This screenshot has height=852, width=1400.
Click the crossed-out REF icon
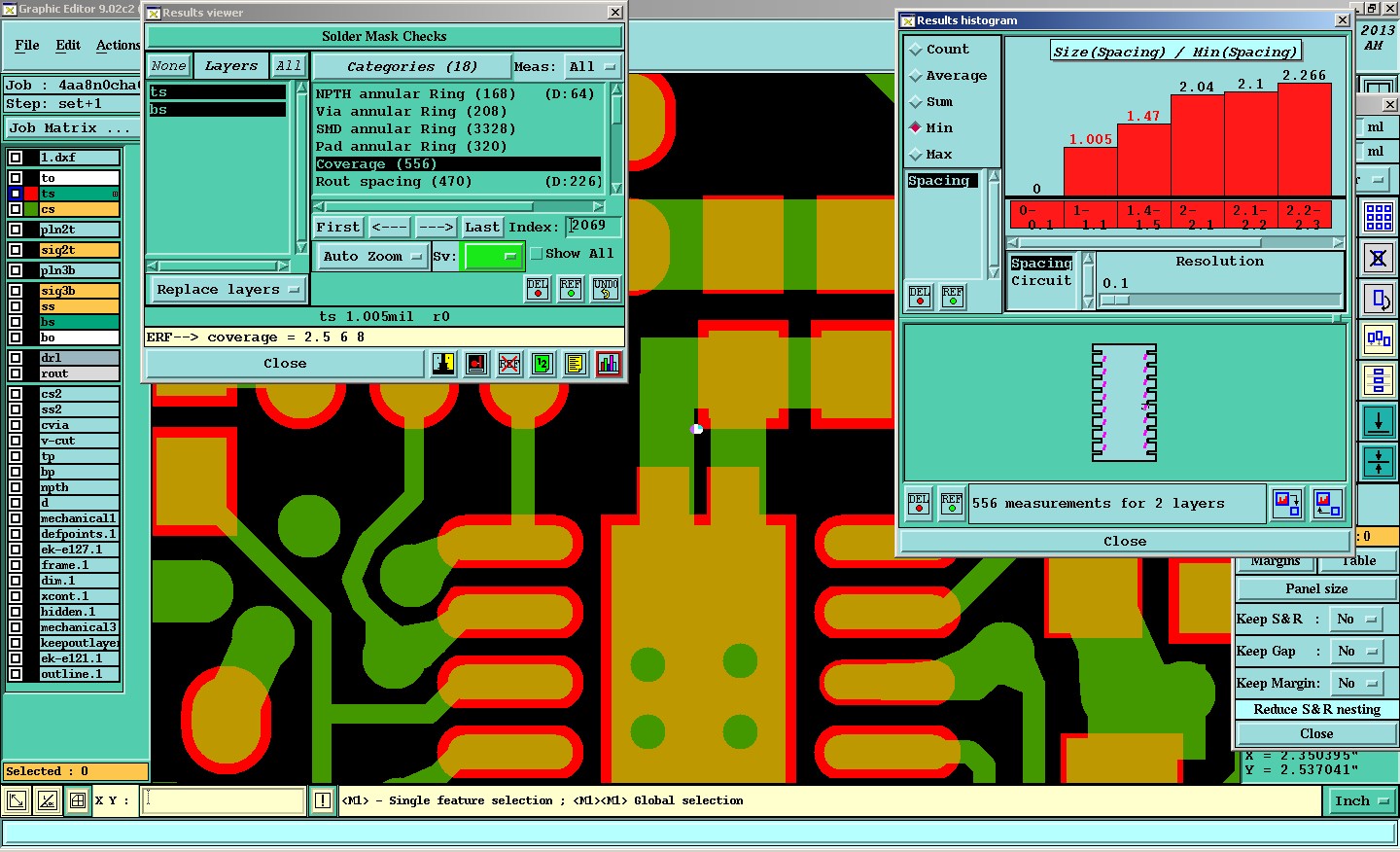pyautogui.click(x=508, y=364)
